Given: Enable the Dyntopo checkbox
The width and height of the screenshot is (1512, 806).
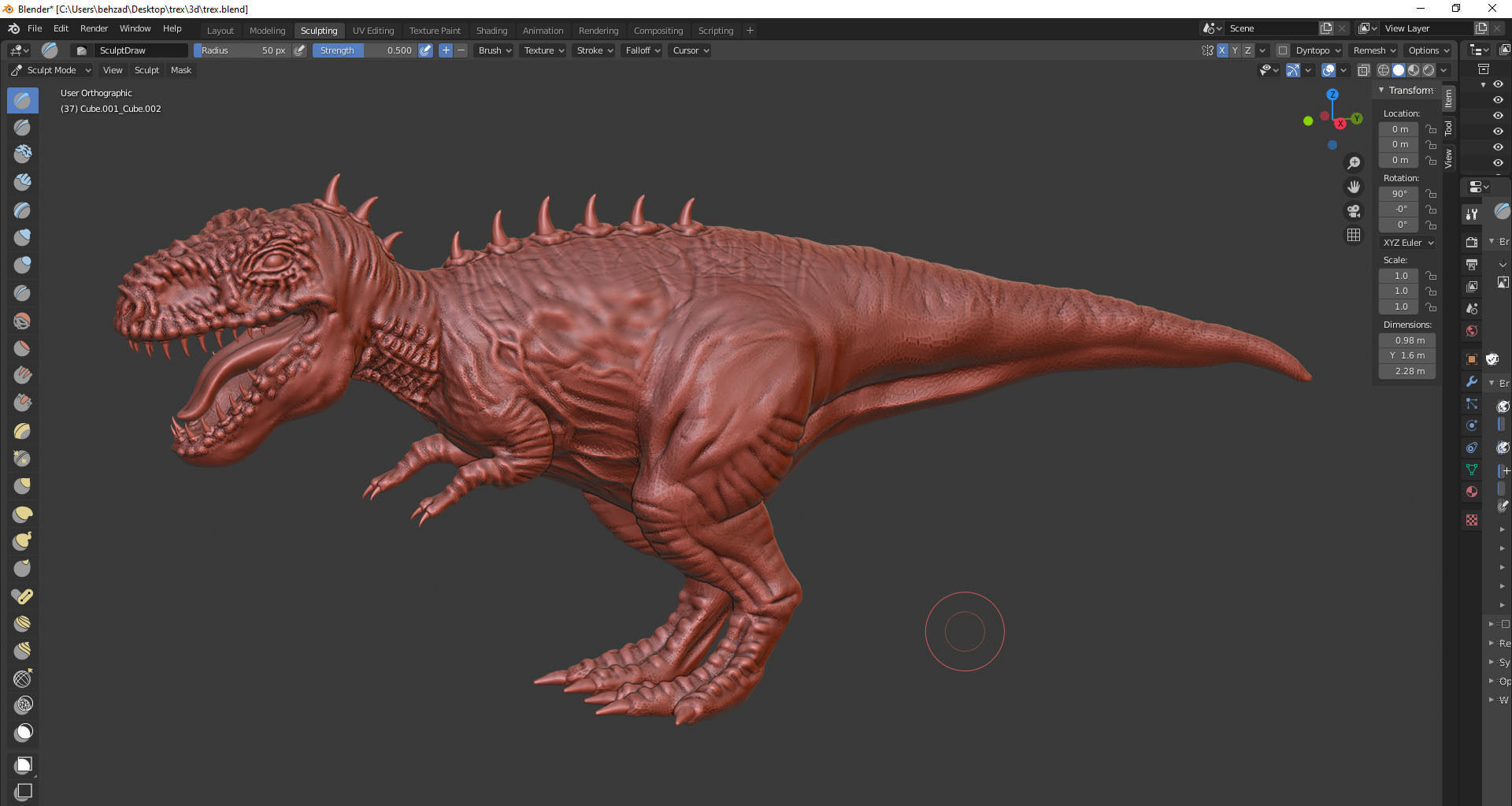Looking at the screenshot, I should [x=1283, y=50].
